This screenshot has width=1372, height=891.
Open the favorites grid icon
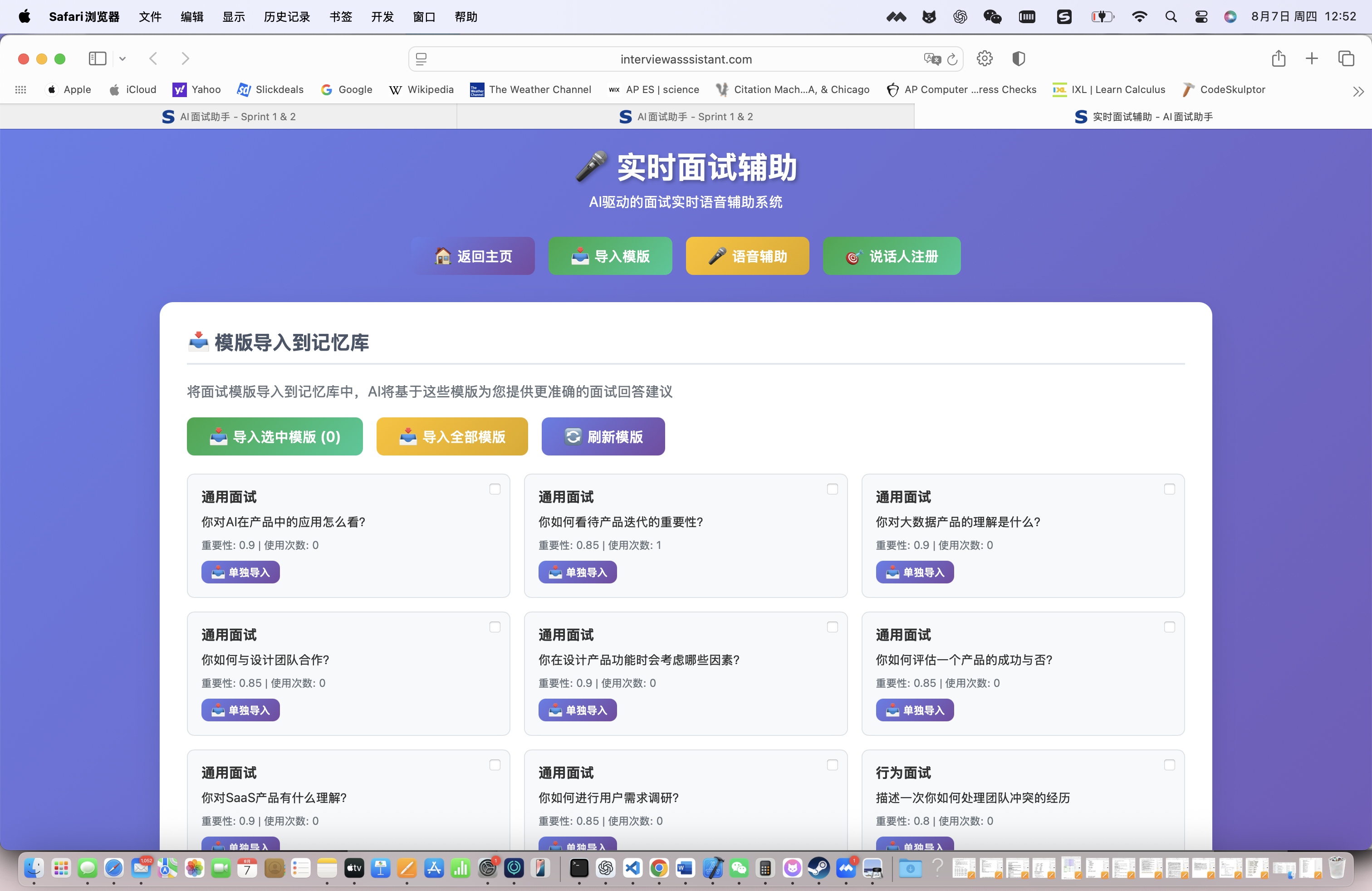21,89
